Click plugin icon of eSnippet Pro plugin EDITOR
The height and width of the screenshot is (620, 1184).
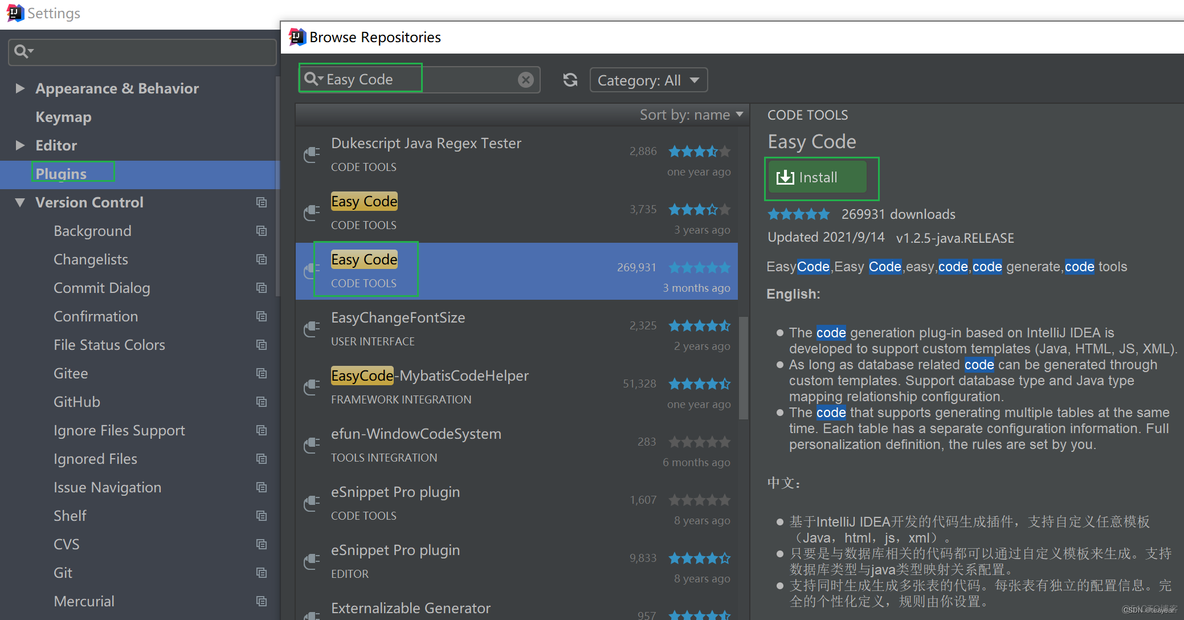(x=311, y=562)
